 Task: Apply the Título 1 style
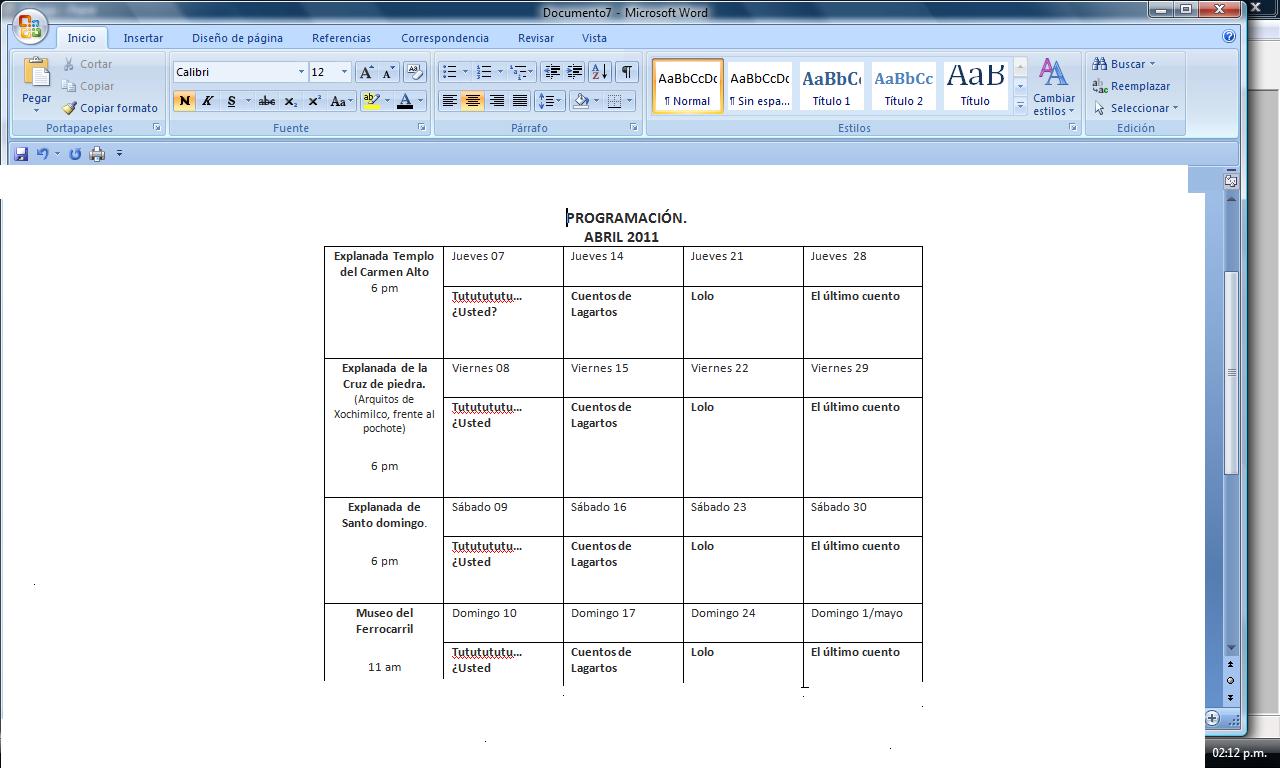pyautogui.click(x=831, y=86)
